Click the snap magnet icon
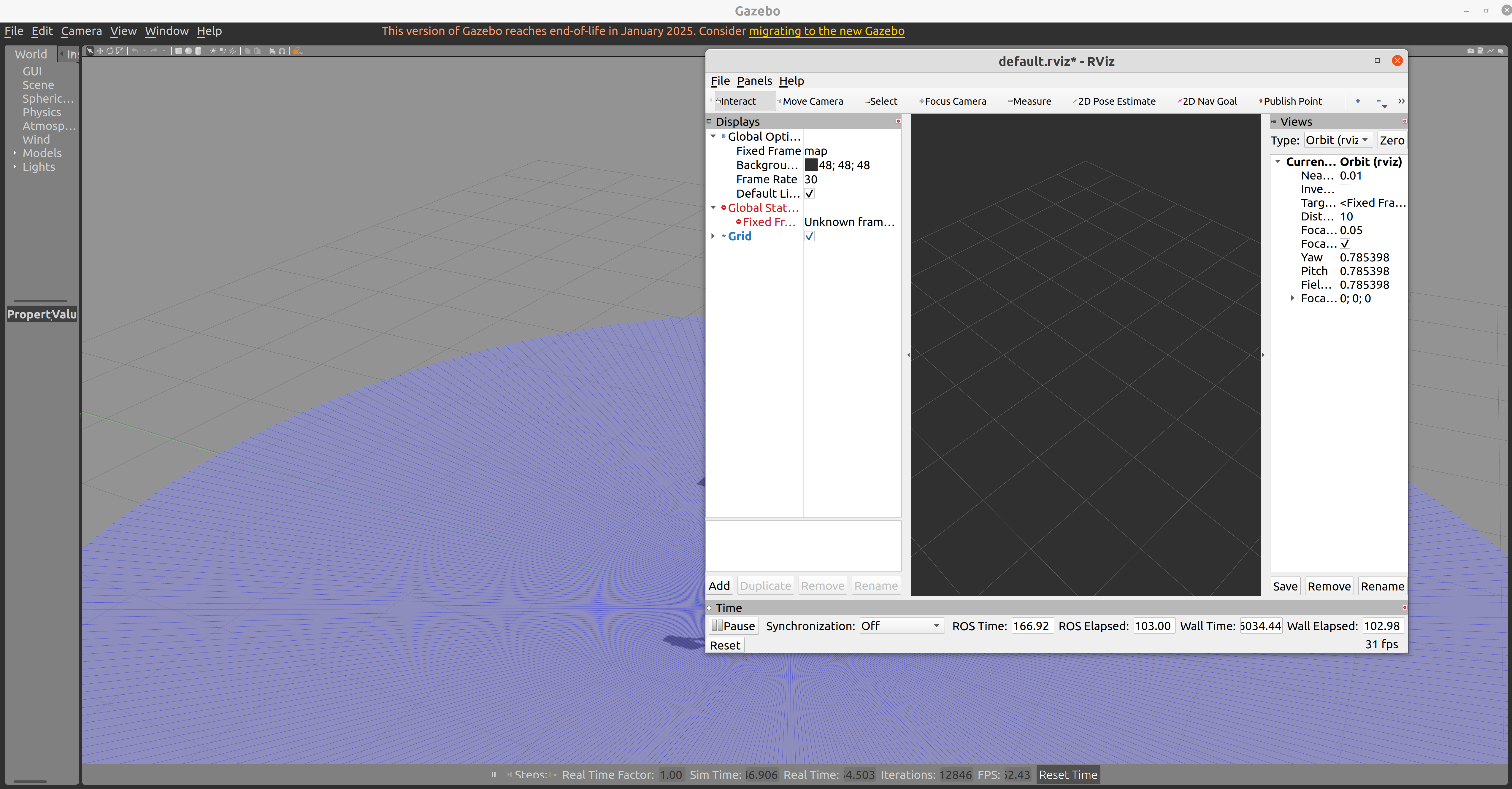The width and height of the screenshot is (1512, 789). (x=282, y=51)
